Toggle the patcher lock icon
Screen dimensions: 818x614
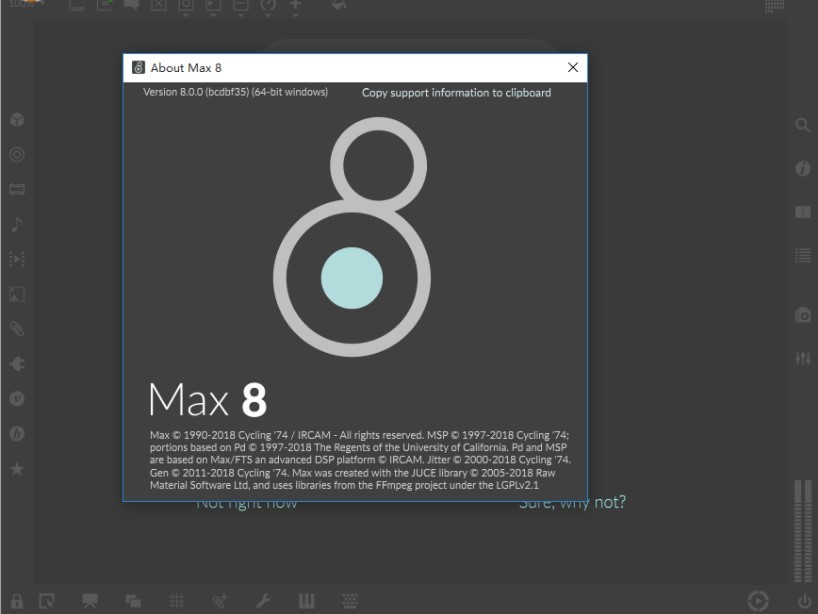pos(17,600)
